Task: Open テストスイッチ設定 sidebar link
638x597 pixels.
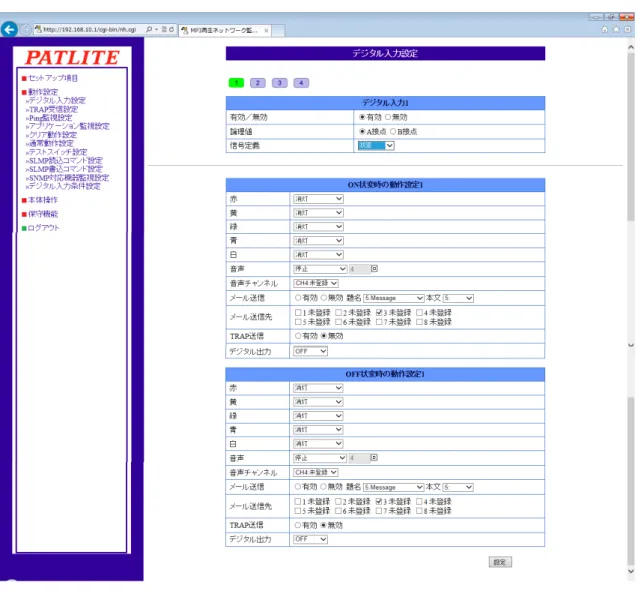Action: point(58,152)
